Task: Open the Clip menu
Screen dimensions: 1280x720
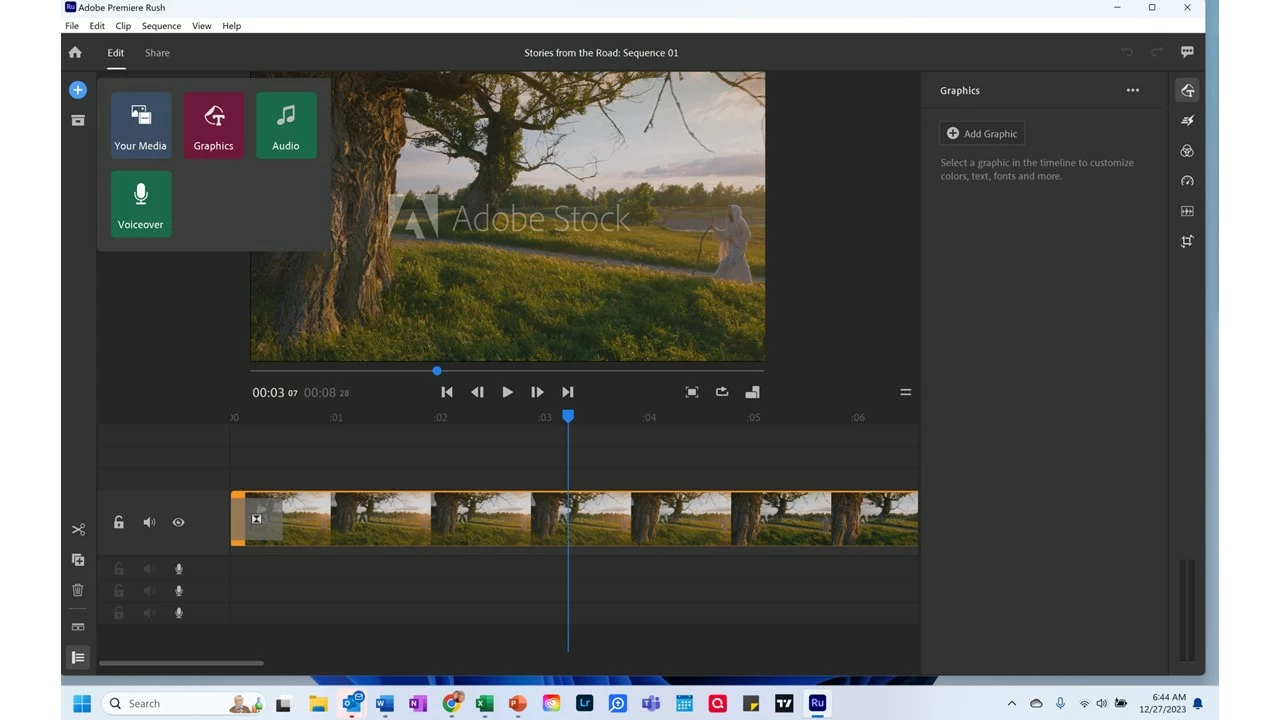Action: tap(123, 26)
